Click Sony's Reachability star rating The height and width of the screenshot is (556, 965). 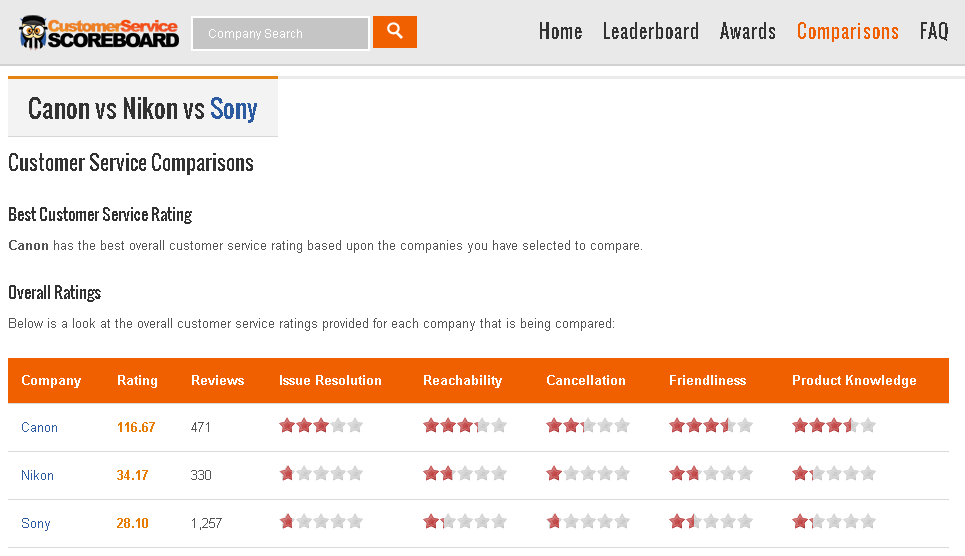point(465,522)
